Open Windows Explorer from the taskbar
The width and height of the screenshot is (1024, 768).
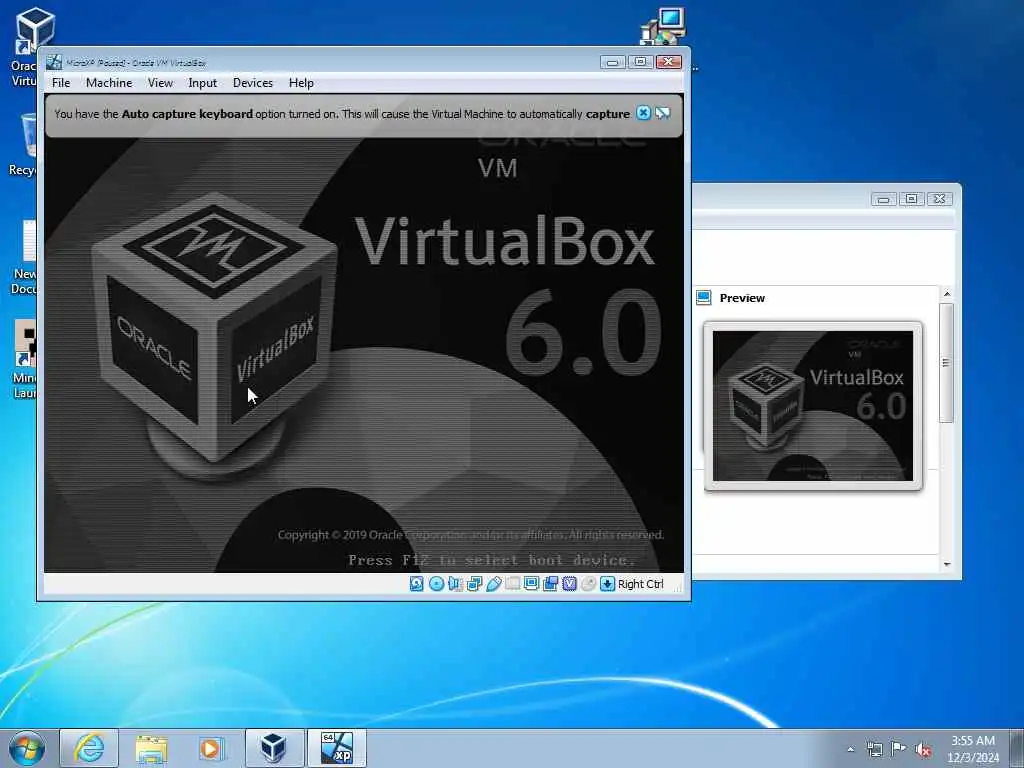click(x=152, y=748)
